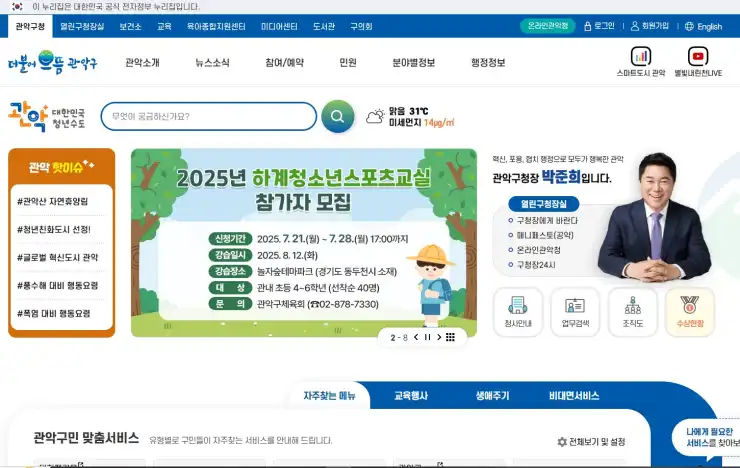Open 구의회 in top bar
This screenshot has width=740, height=468.
(361, 26)
